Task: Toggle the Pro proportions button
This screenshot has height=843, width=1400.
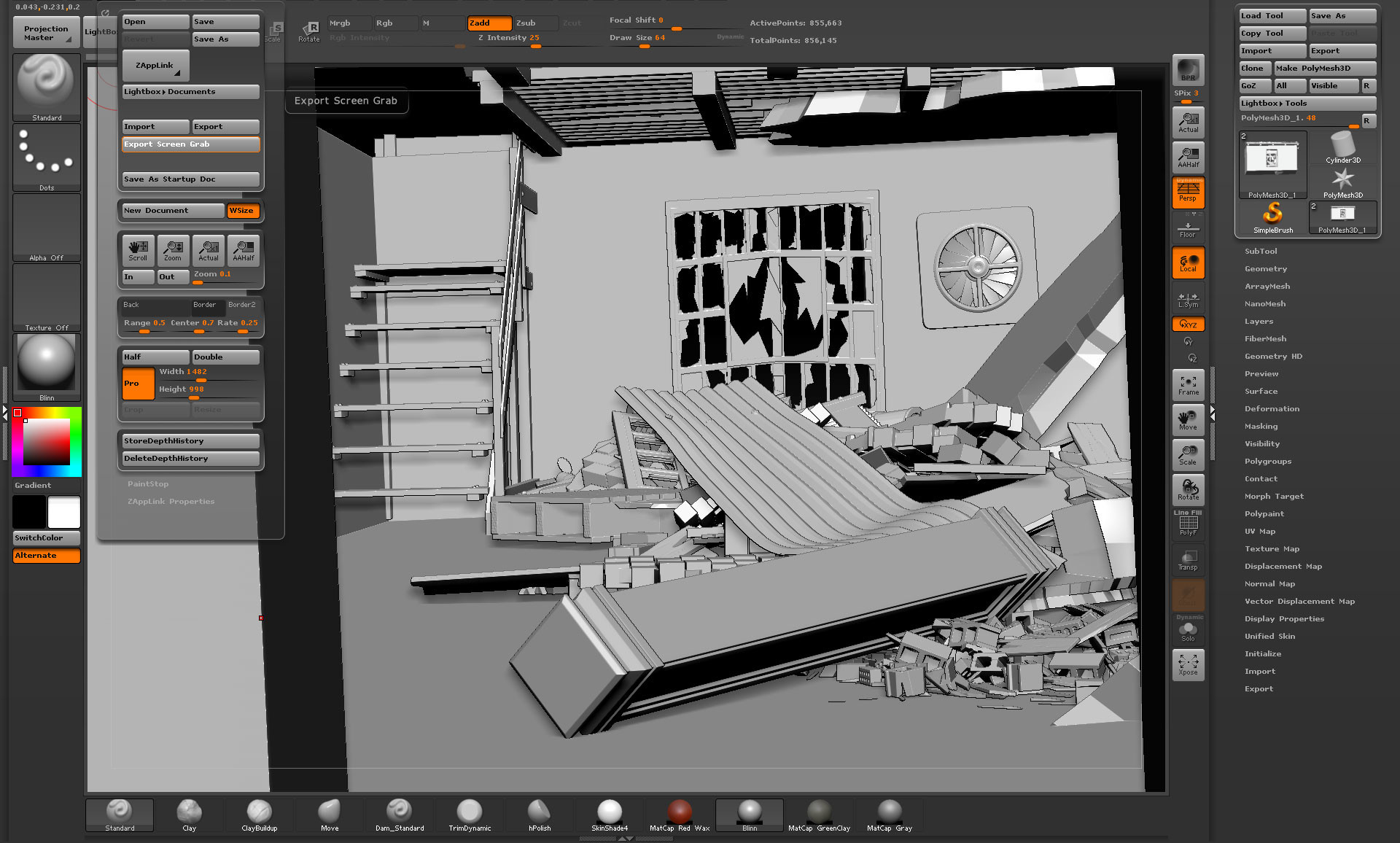Action: (x=138, y=384)
